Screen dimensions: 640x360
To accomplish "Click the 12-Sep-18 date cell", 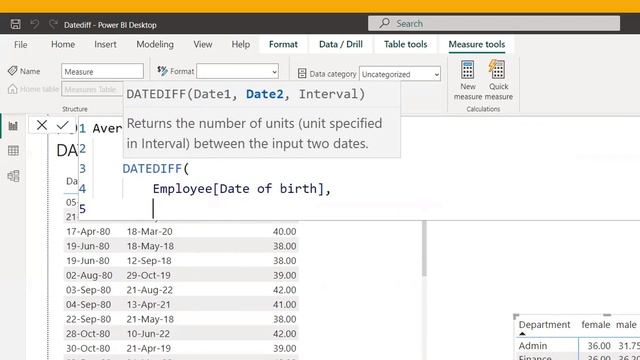I will 149,261.
